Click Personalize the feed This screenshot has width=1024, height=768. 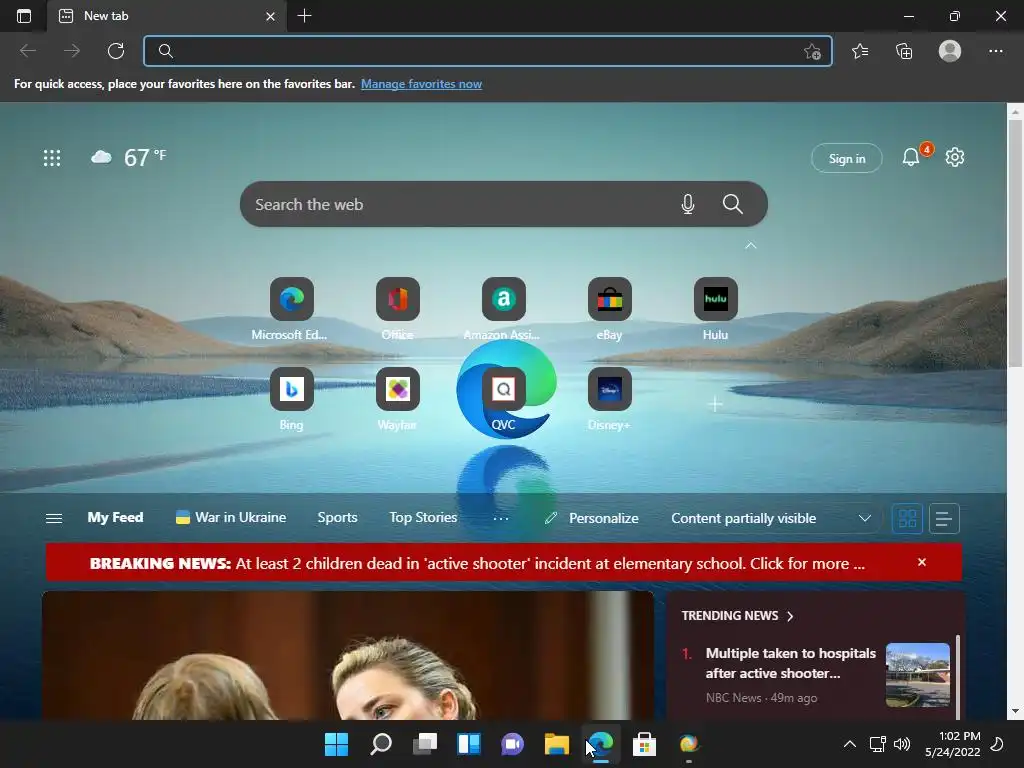tap(592, 518)
